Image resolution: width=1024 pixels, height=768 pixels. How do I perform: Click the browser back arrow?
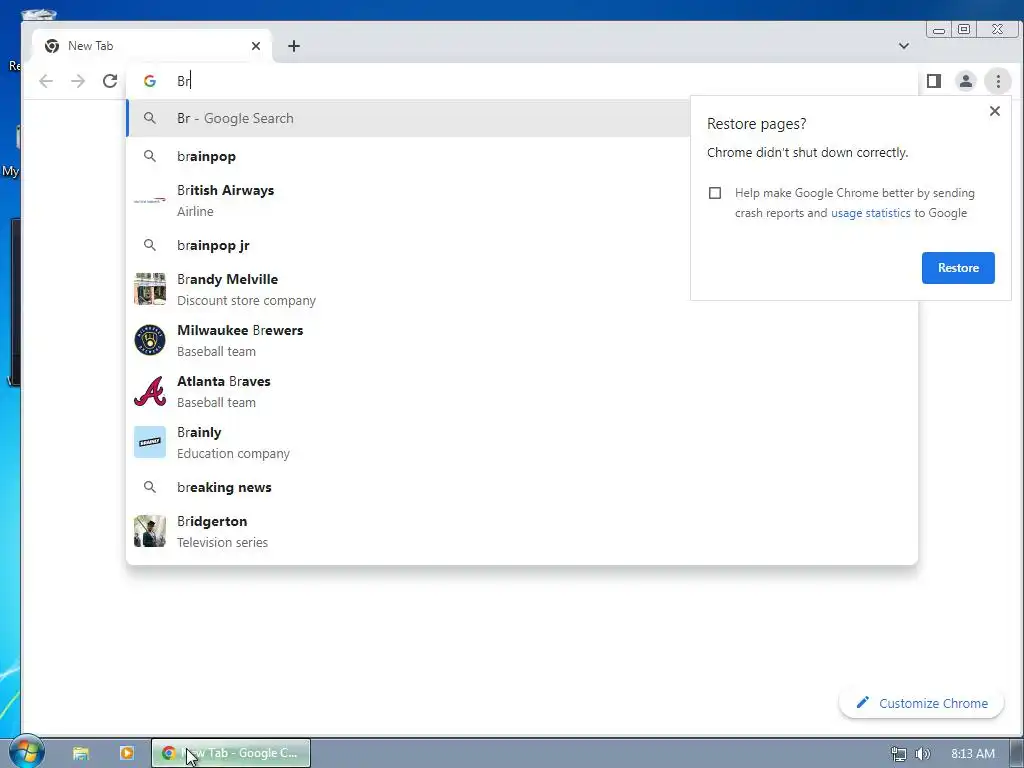coord(46,81)
